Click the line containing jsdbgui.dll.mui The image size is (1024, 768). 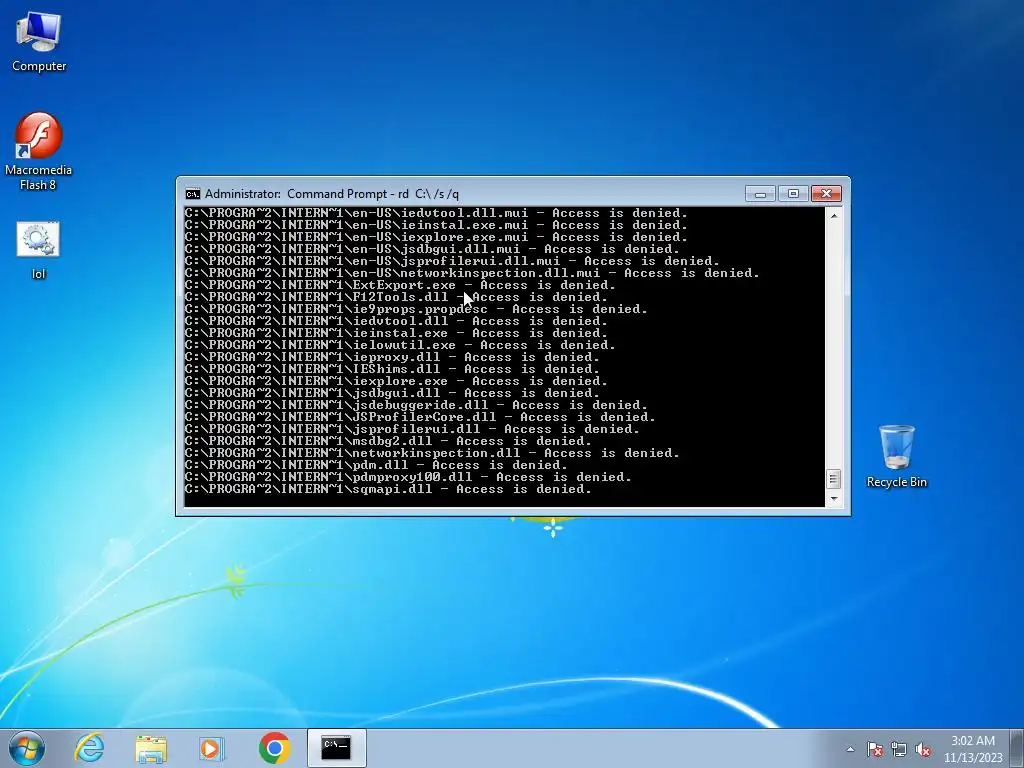[432, 249]
